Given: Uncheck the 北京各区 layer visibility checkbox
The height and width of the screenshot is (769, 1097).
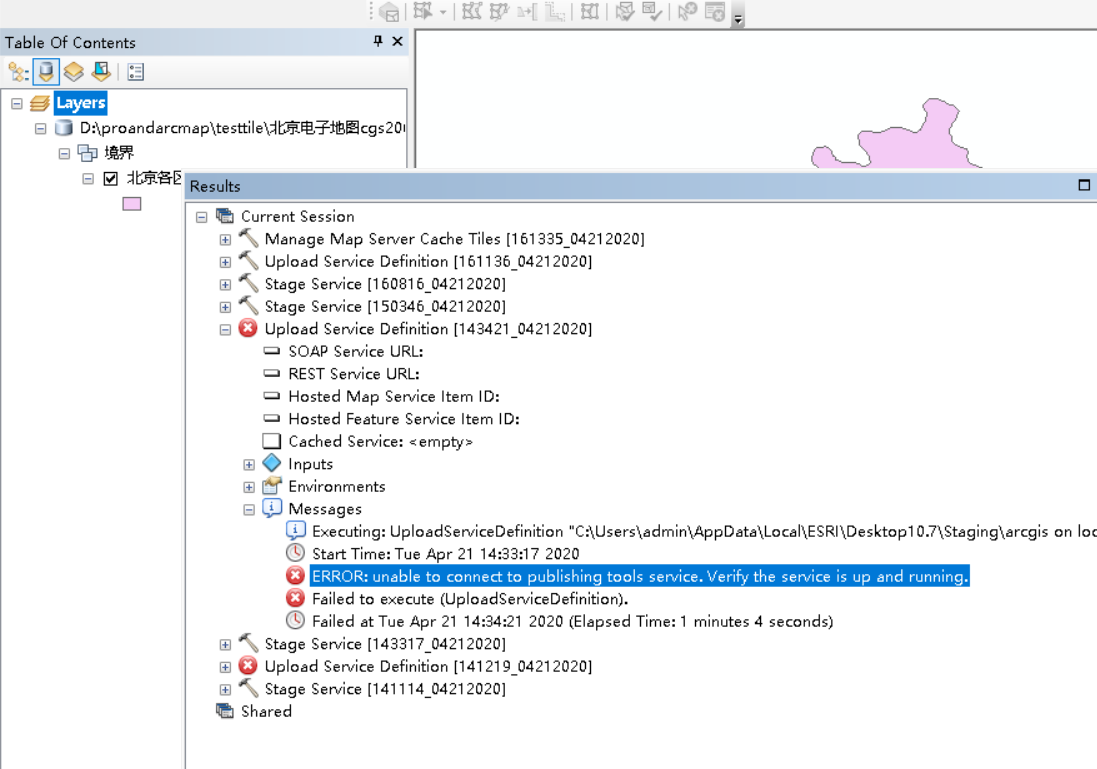Looking at the screenshot, I should point(109,178).
